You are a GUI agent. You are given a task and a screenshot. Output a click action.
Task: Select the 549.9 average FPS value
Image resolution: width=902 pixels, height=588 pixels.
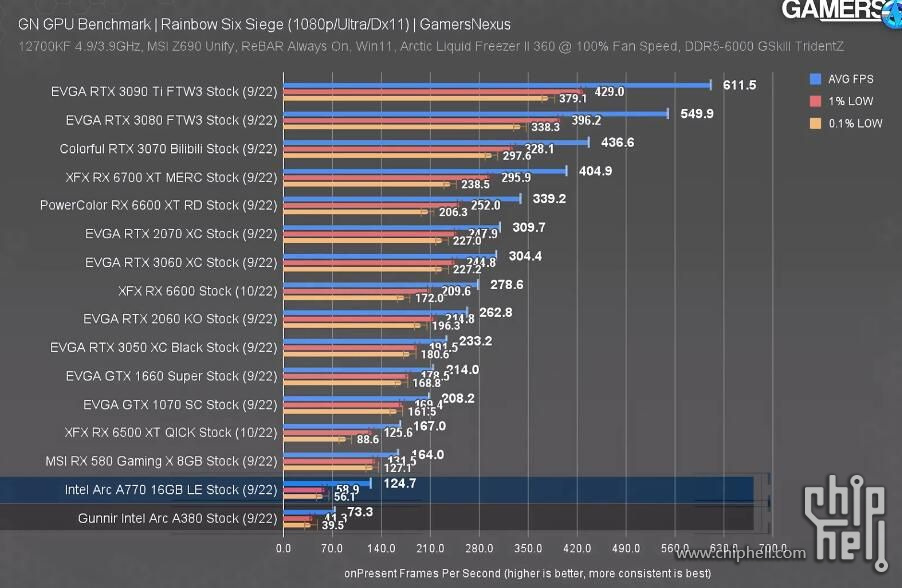(697, 114)
